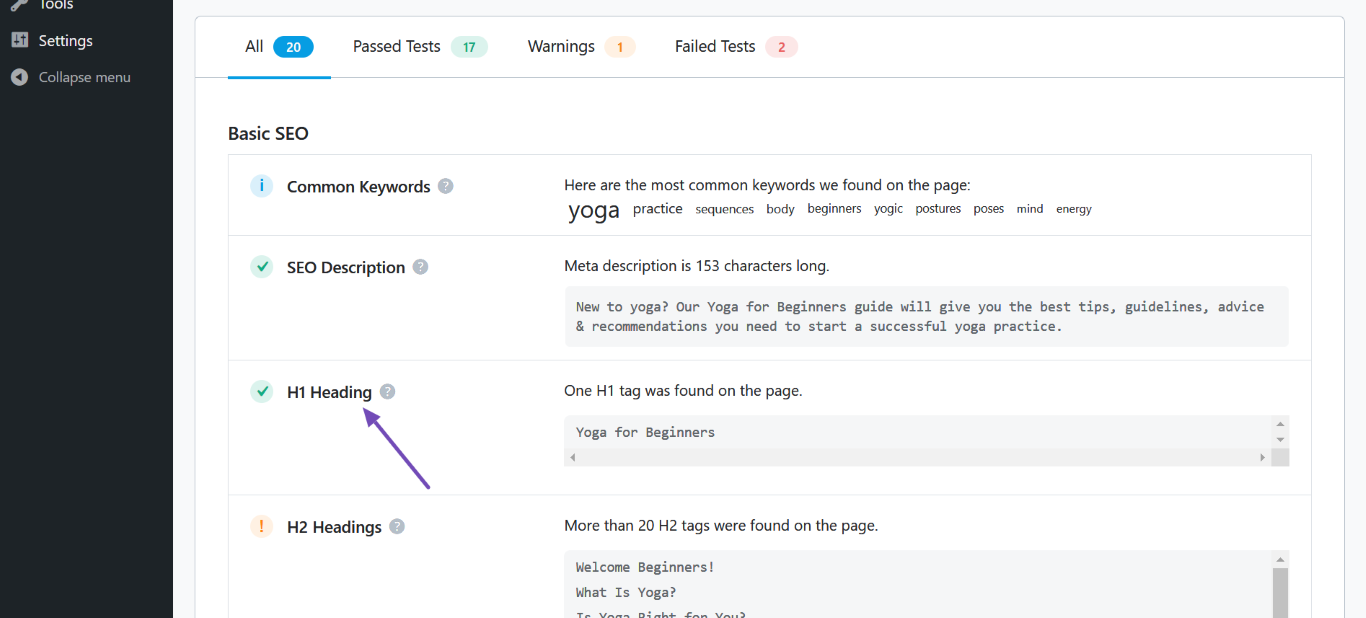The height and width of the screenshot is (618, 1366).
Task: Click green checkmark beside SEO Description
Action: point(261,267)
